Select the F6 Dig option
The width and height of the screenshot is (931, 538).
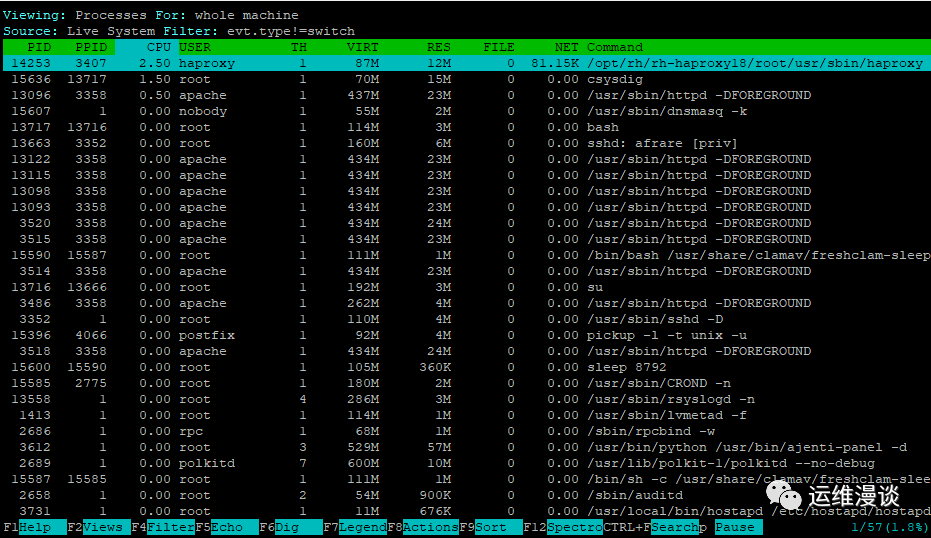coord(291,527)
